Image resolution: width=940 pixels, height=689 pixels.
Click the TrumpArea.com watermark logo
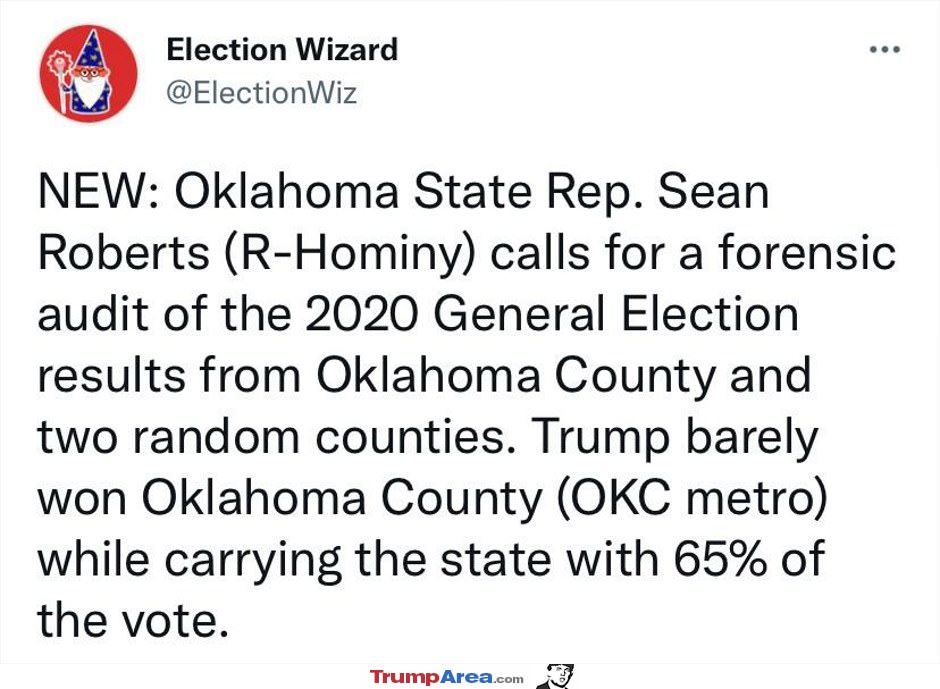(x=447, y=678)
